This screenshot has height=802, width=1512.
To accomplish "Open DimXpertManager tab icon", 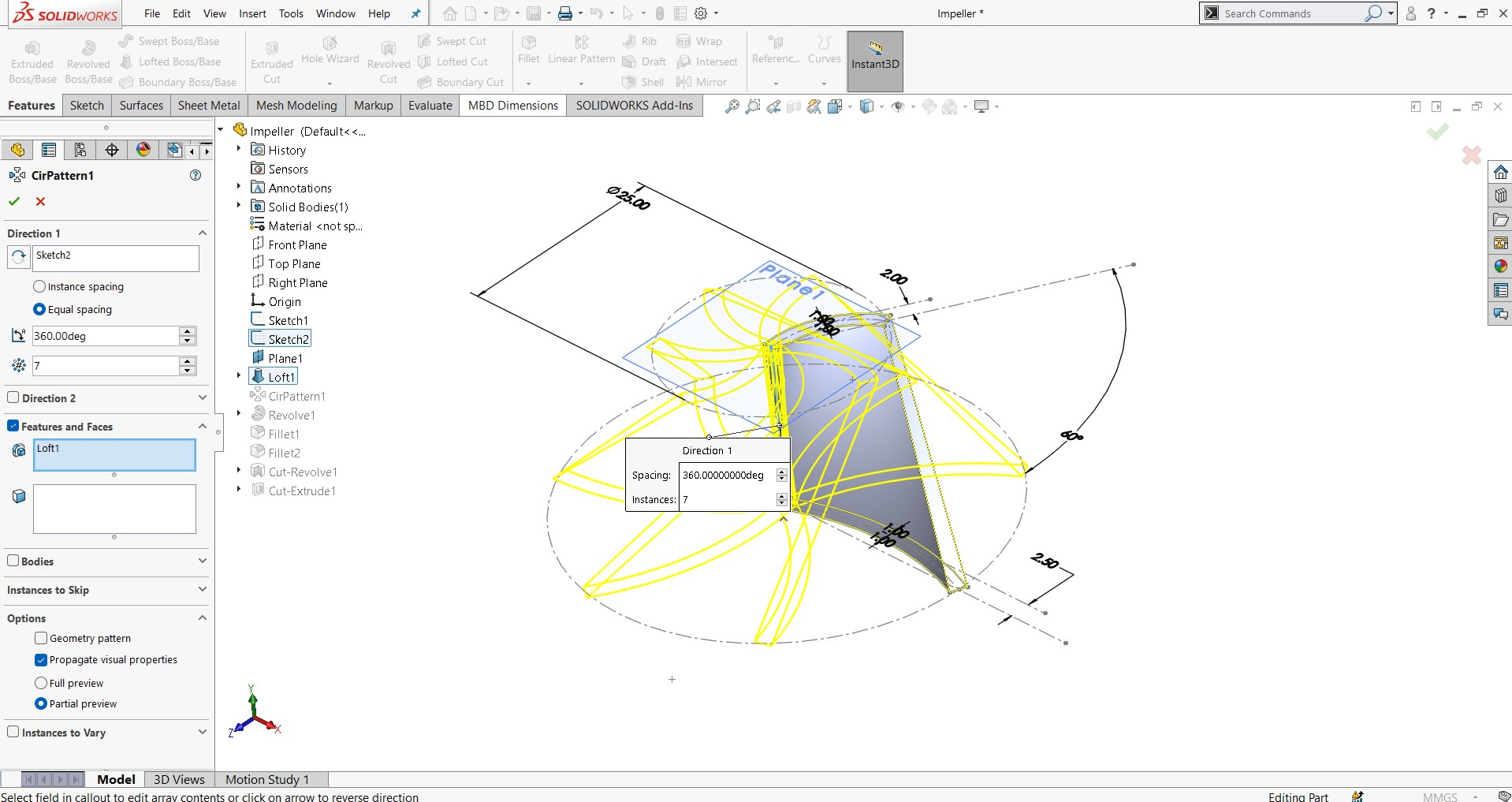I will coord(112,150).
